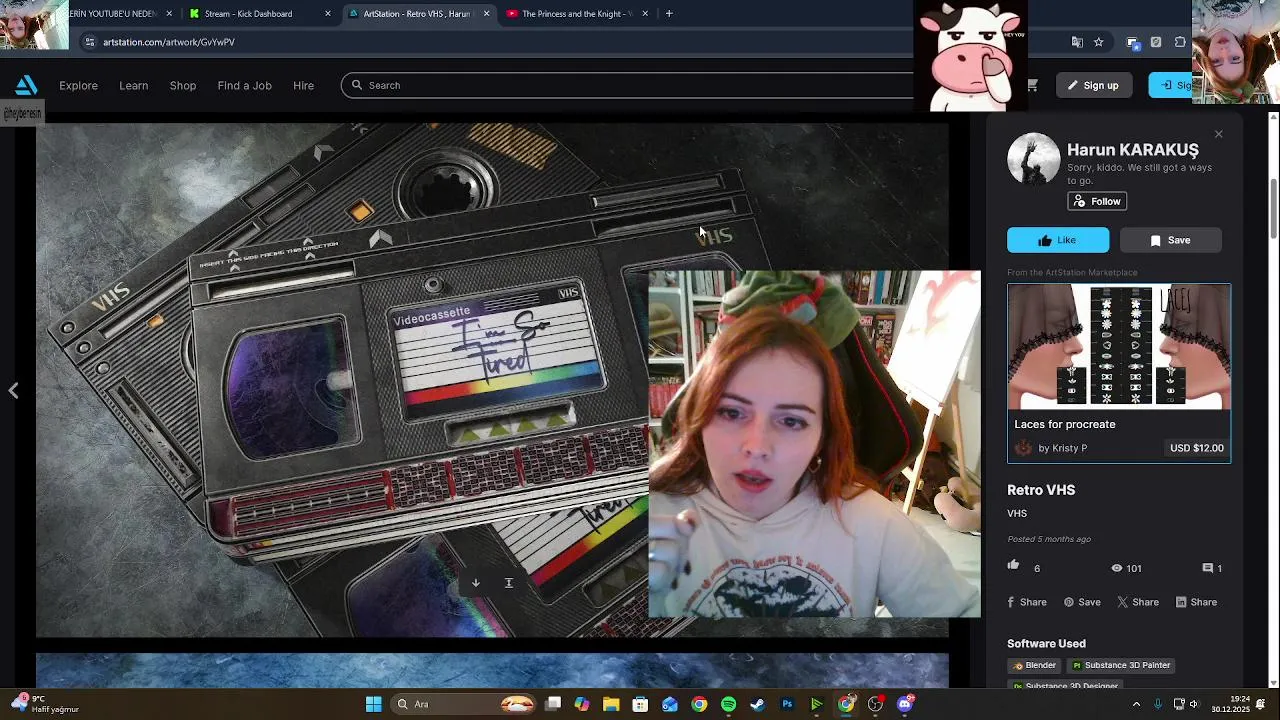The height and width of the screenshot is (720, 1280).
Task: Open Task View in taskbar
Action: 553,704
